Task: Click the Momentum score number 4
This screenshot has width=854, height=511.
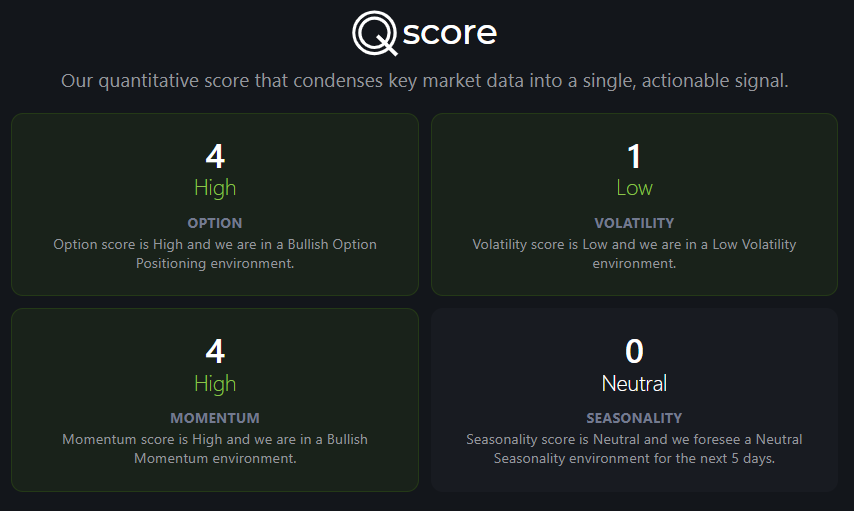Action: (215, 351)
